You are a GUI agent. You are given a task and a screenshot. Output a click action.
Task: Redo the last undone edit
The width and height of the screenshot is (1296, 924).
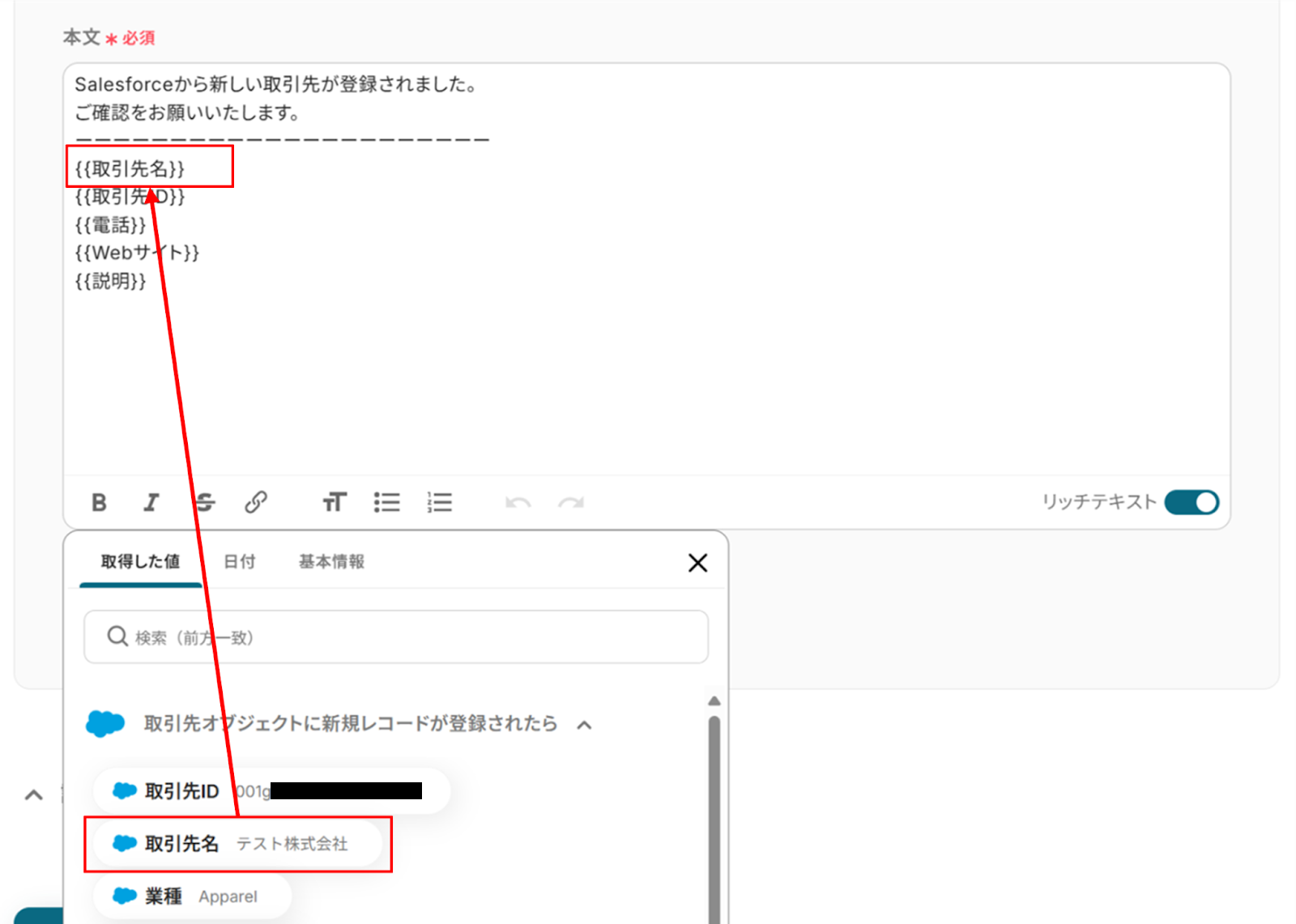pyautogui.click(x=571, y=503)
